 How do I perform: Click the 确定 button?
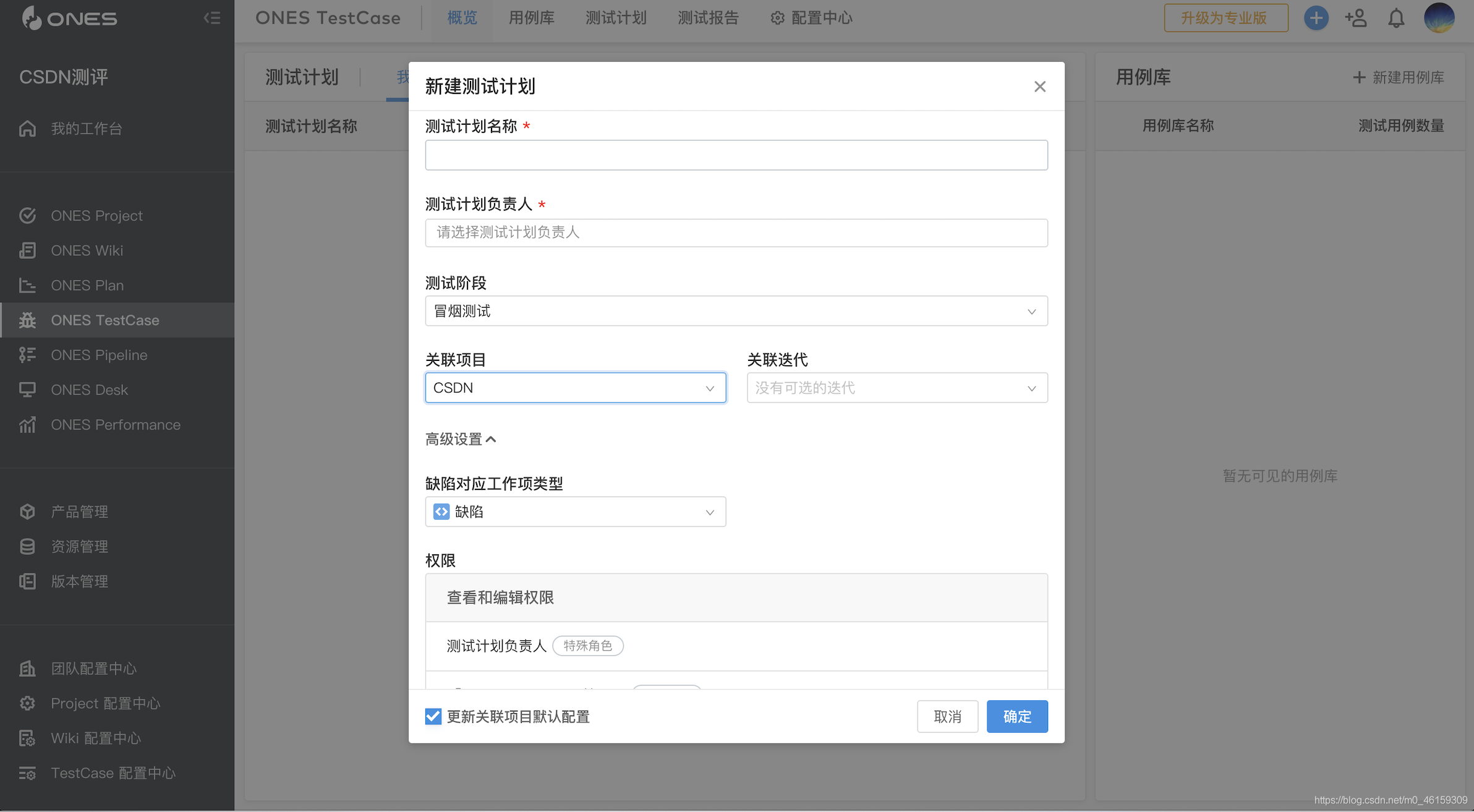tap(1017, 716)
